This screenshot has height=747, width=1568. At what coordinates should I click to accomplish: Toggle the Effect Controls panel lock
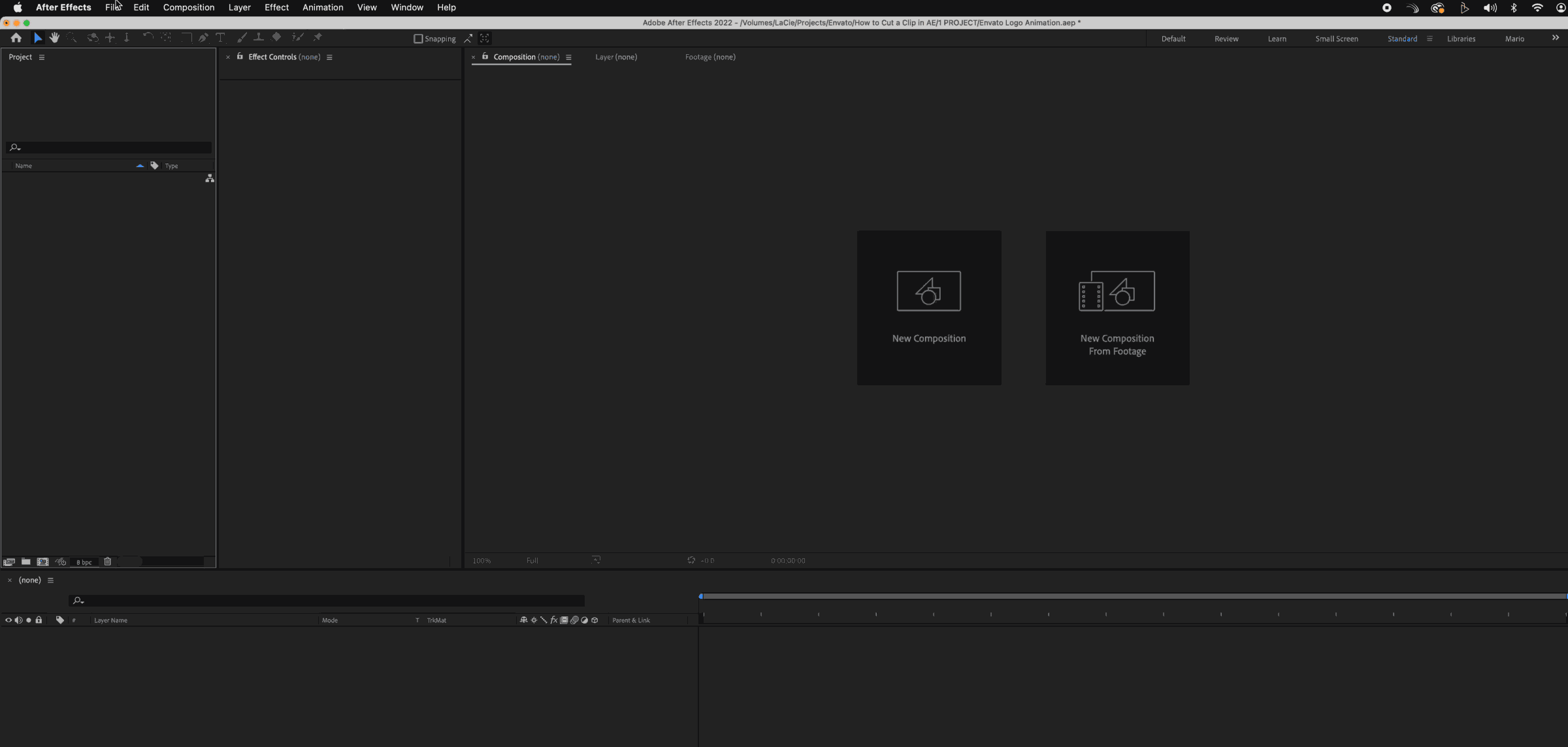click(240, 57)
